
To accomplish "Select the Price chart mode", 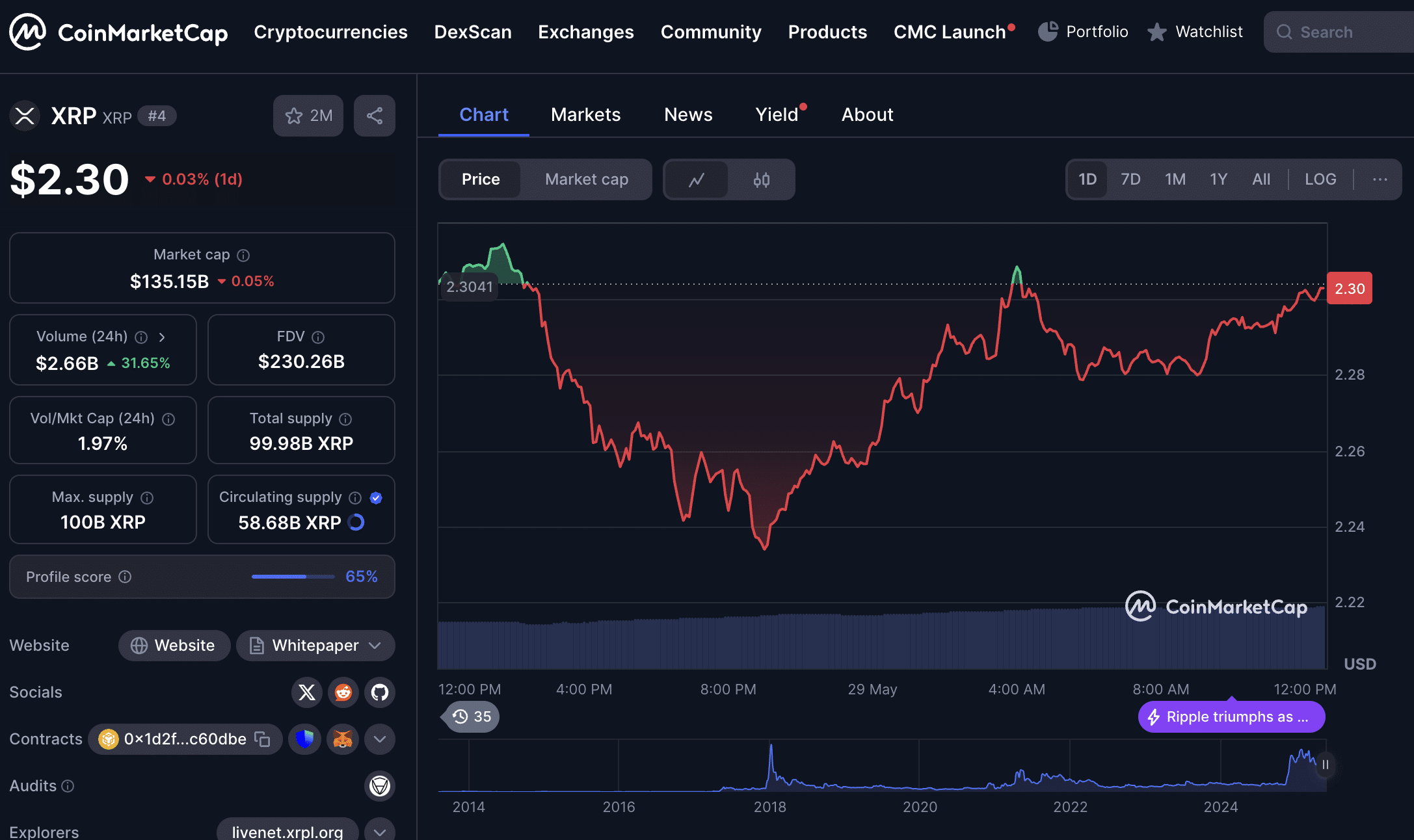I will [481, 179].
